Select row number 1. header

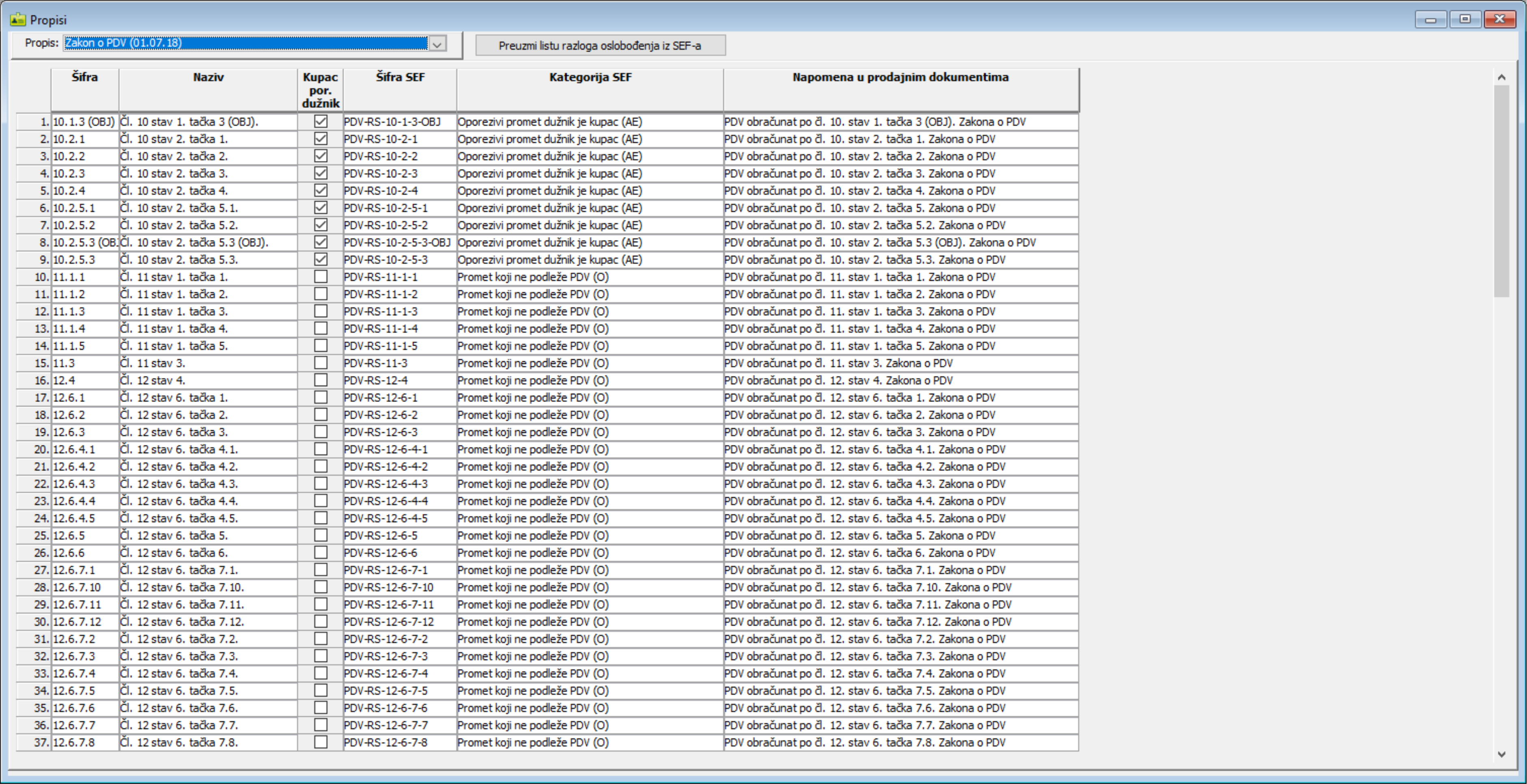[x=34, y=122]
